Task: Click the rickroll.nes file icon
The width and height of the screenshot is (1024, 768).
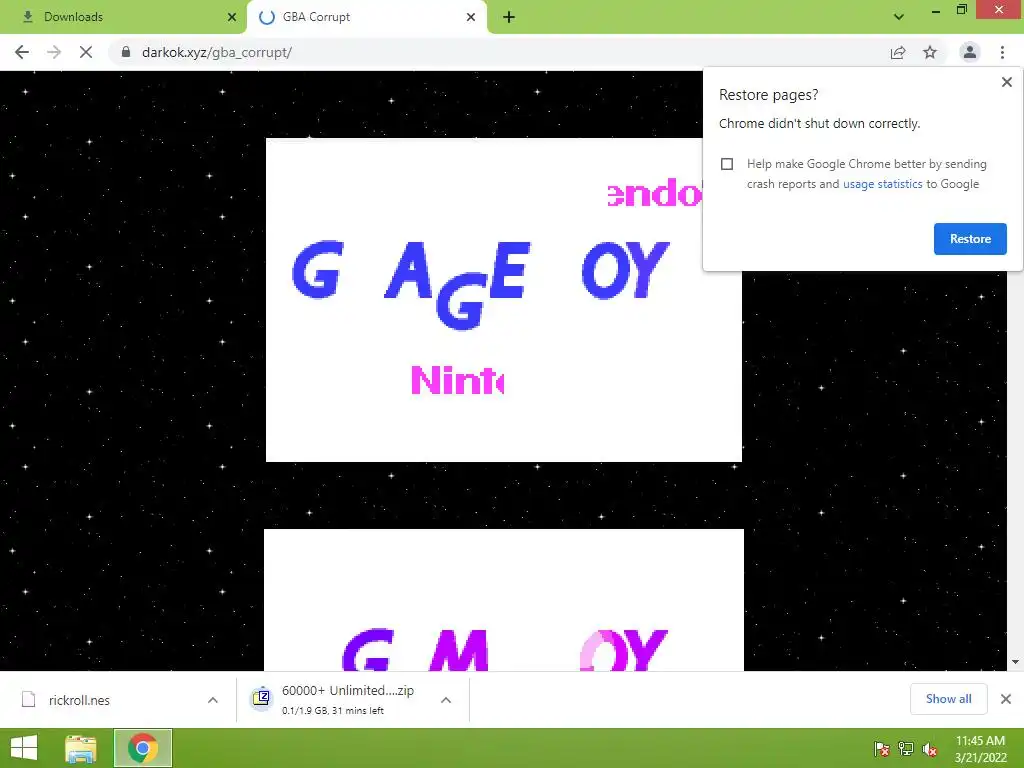Action: click(x=29, y=699)
